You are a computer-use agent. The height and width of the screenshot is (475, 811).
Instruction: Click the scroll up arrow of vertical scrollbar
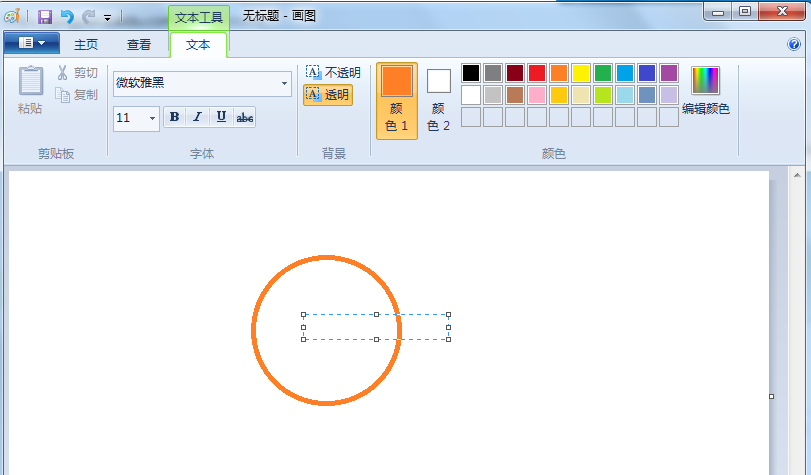(x=797, y=175)
